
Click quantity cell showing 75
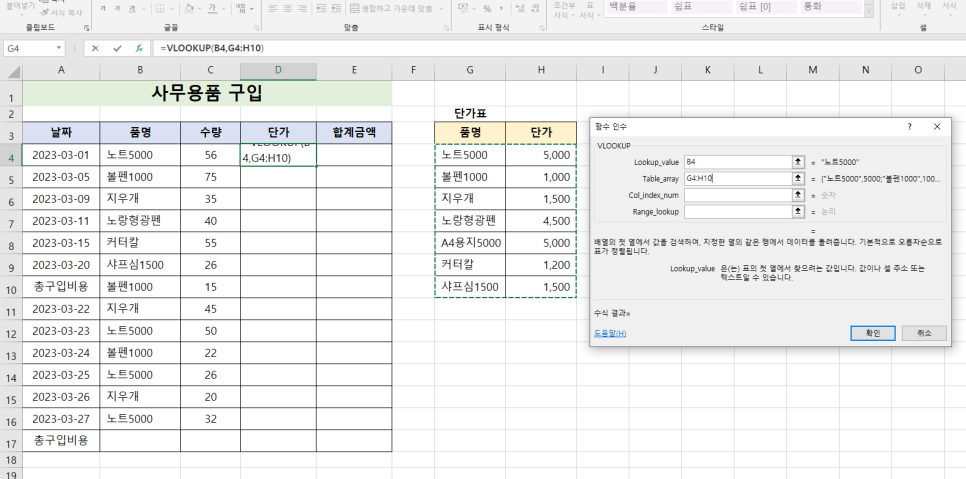tap(211, 177)
